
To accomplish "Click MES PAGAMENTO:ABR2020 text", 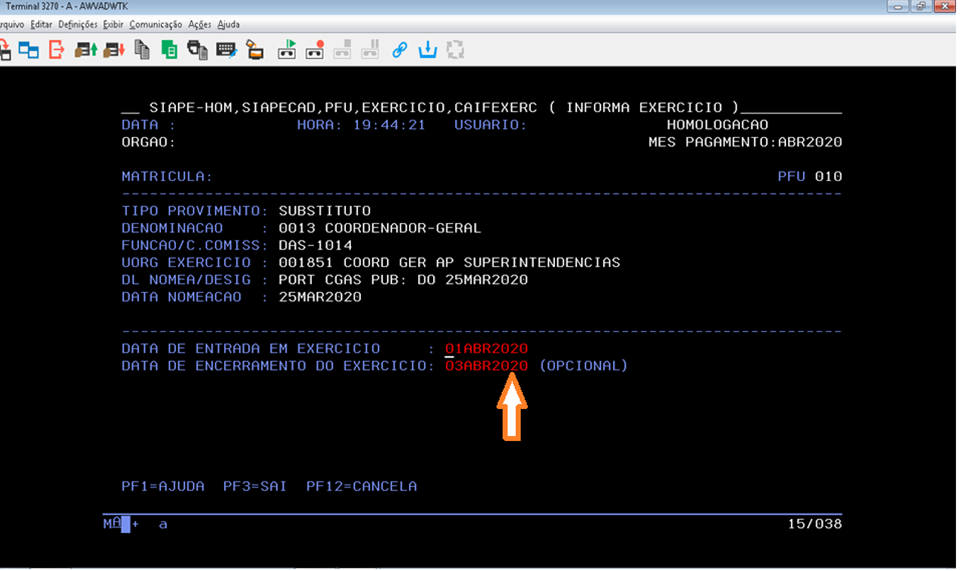I will click(745, 142).
